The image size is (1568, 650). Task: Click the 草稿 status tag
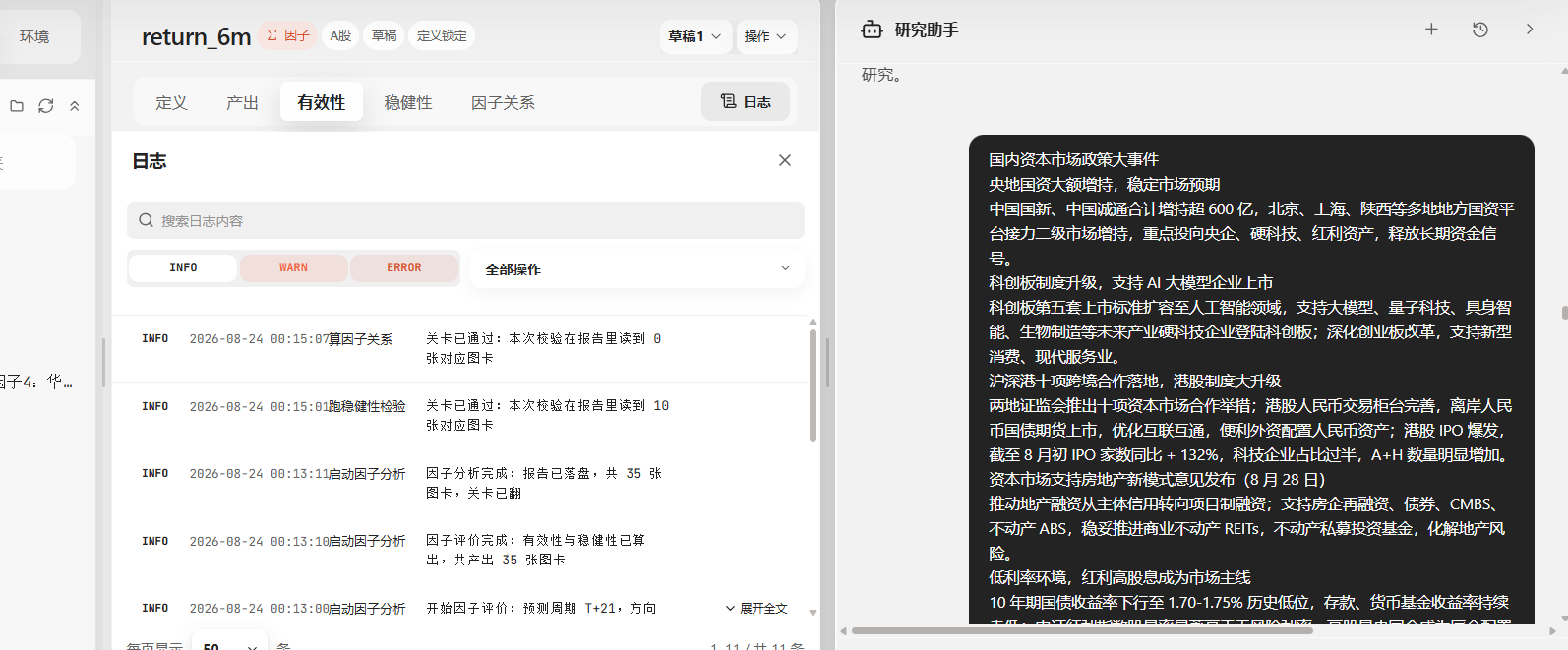(x=384, y=35)
